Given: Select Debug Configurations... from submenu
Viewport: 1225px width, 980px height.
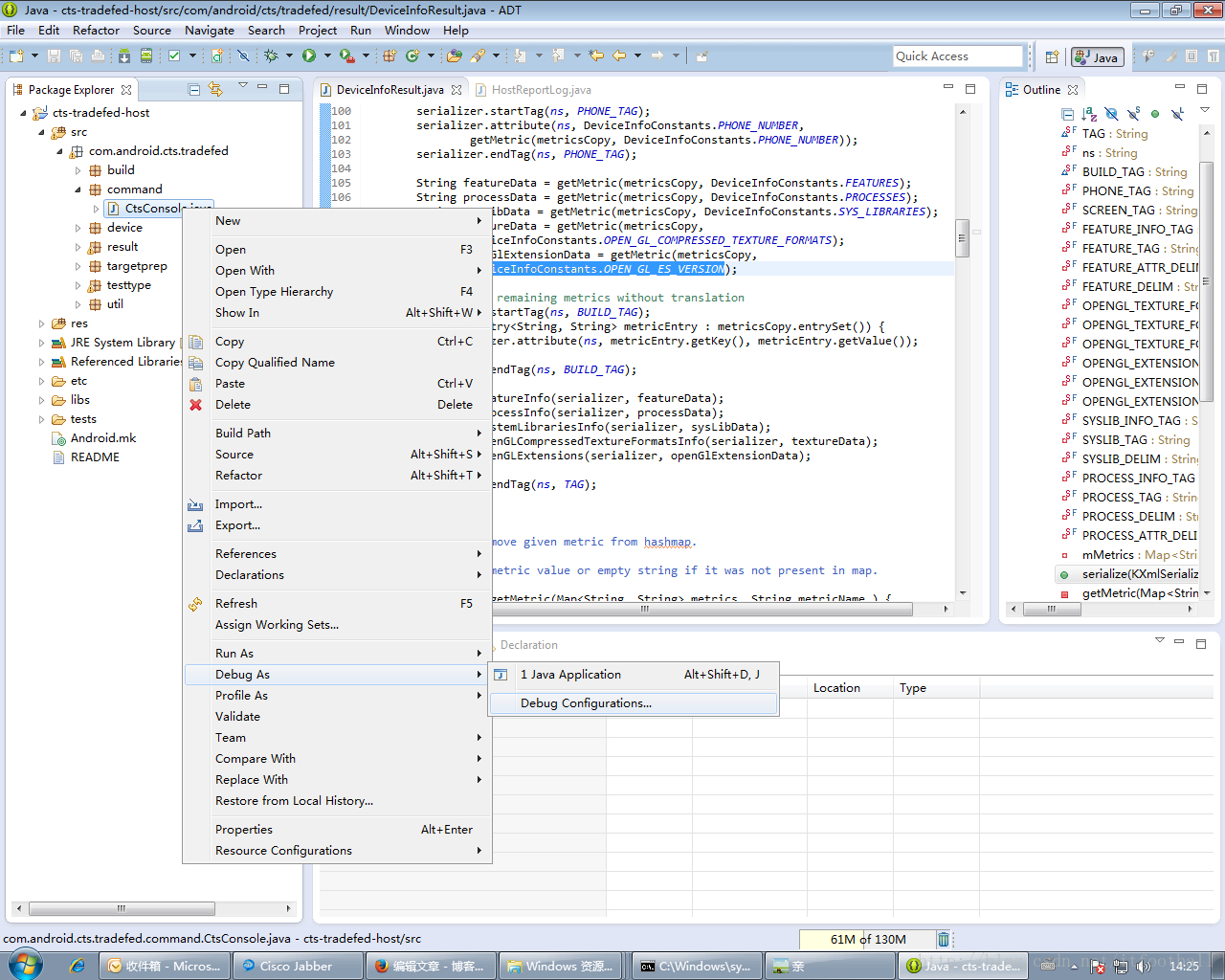Looking at the screenshot, I should click(586, 703).
